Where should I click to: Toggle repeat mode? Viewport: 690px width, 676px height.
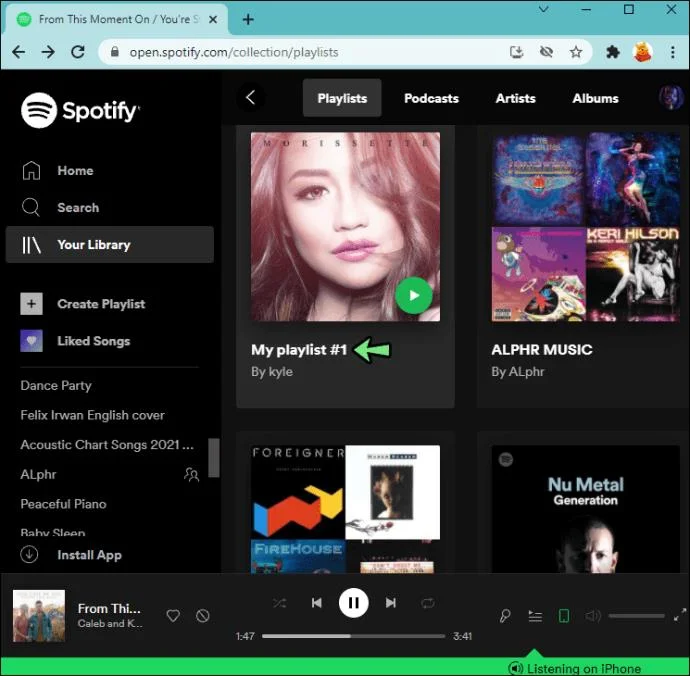pyautogui.click(x=427, y=603)
